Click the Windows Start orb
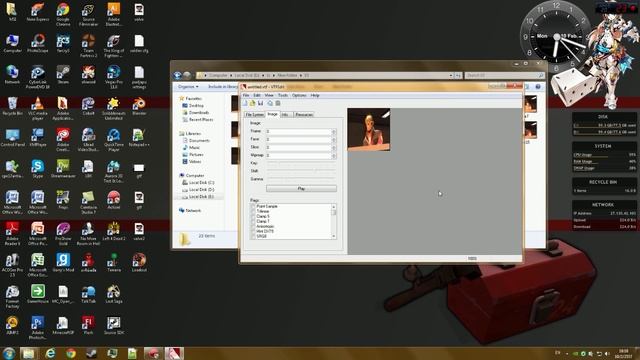 [x=9, y=353]
